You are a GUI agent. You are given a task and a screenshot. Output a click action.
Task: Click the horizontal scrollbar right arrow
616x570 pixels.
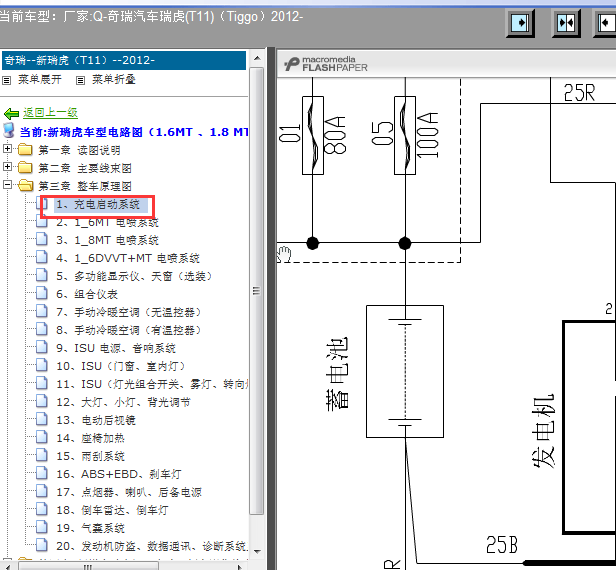click(240, 566)
